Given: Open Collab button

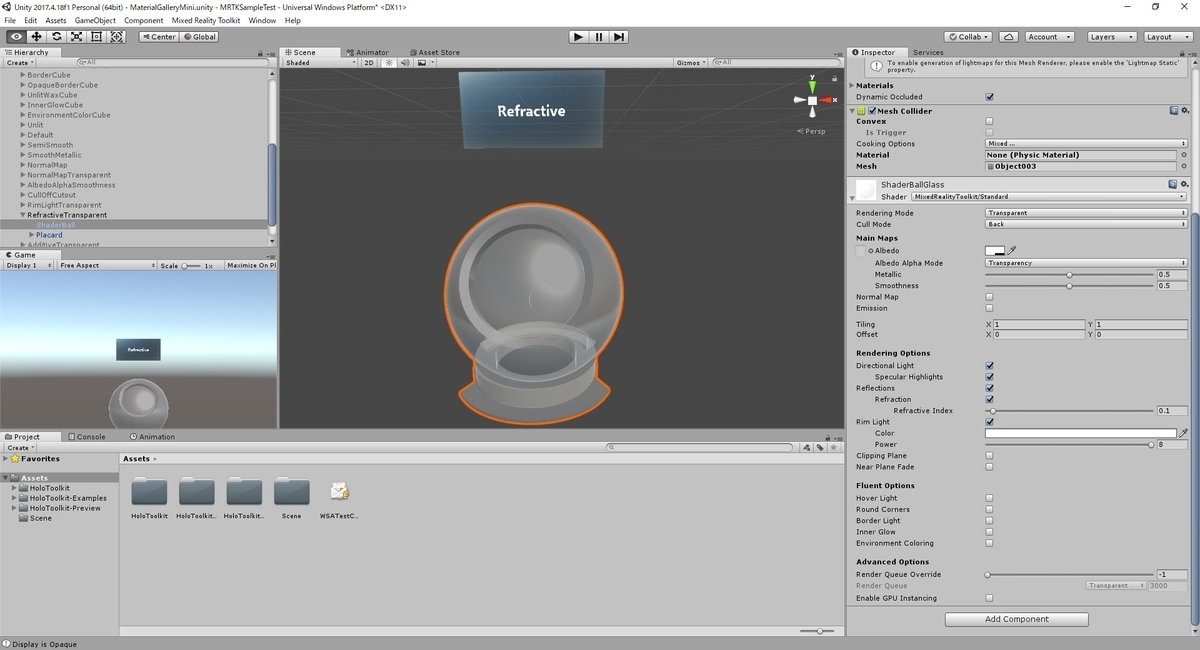Looking at the screenshot, I should [968, 36].
